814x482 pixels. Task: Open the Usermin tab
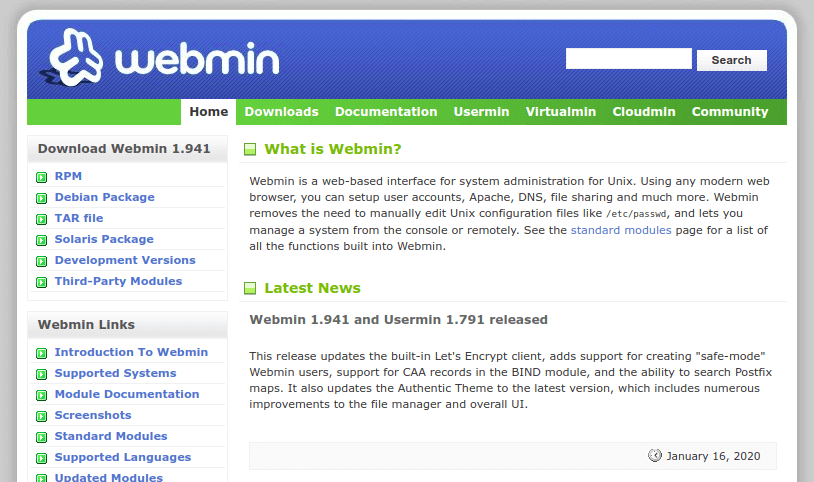(481, 112)
